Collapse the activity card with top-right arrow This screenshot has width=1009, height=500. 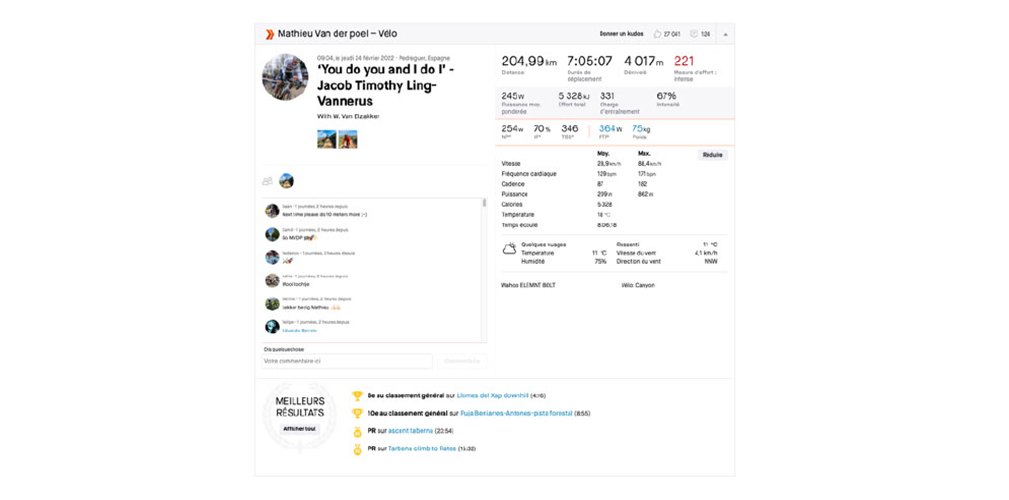[725, 34]
